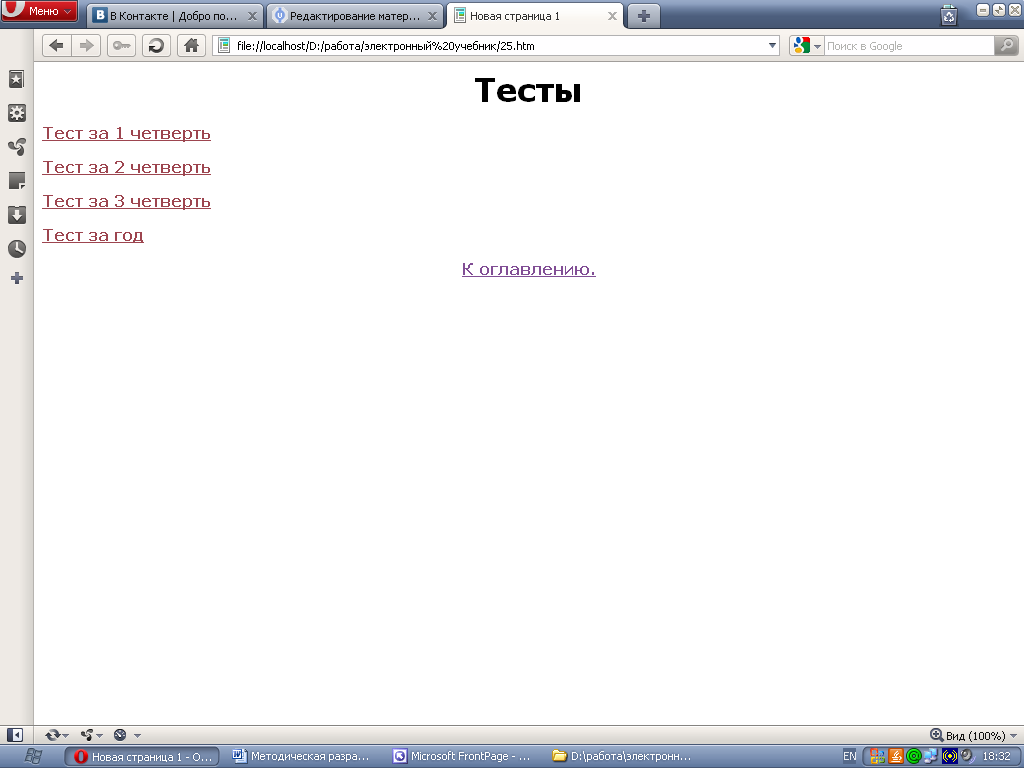Open the red Opera Меню button
The image size is (1024, 768).
coord(39,11)
